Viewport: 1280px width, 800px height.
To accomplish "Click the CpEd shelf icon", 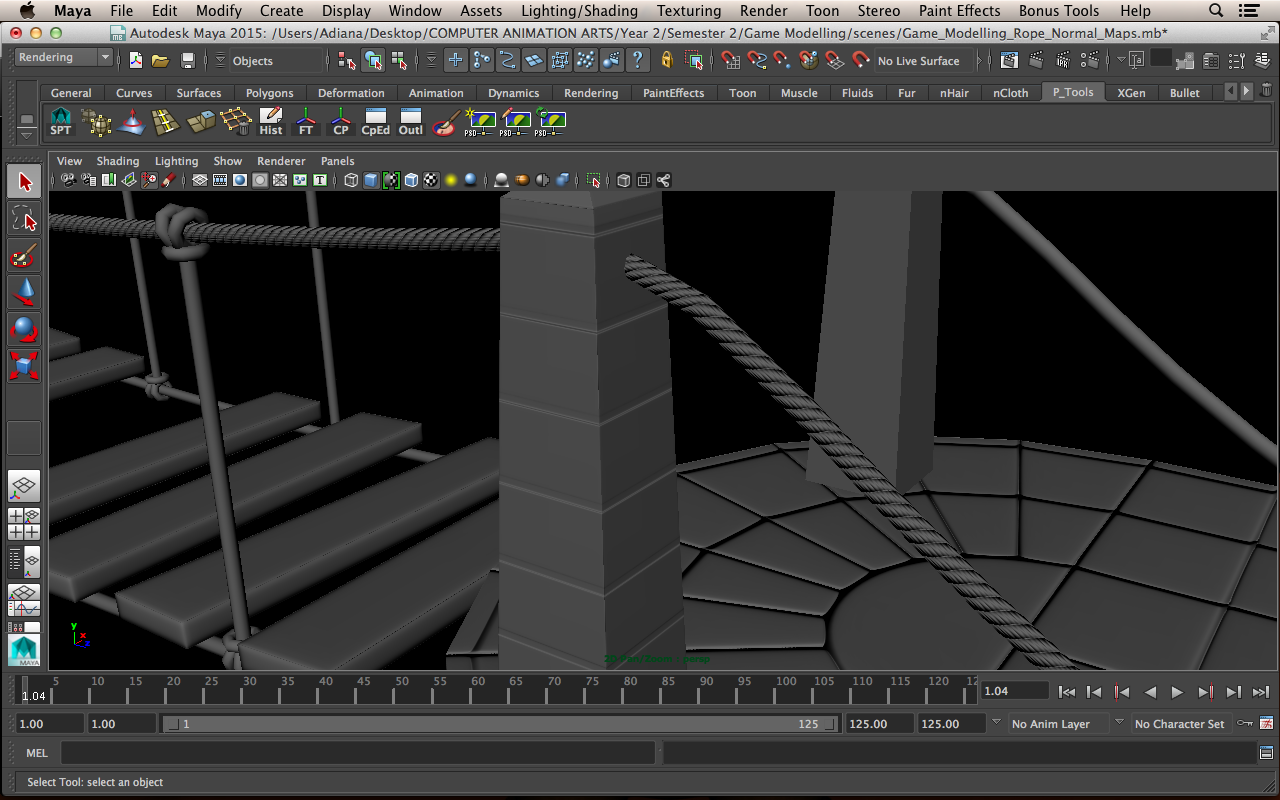I will point(375,122).
